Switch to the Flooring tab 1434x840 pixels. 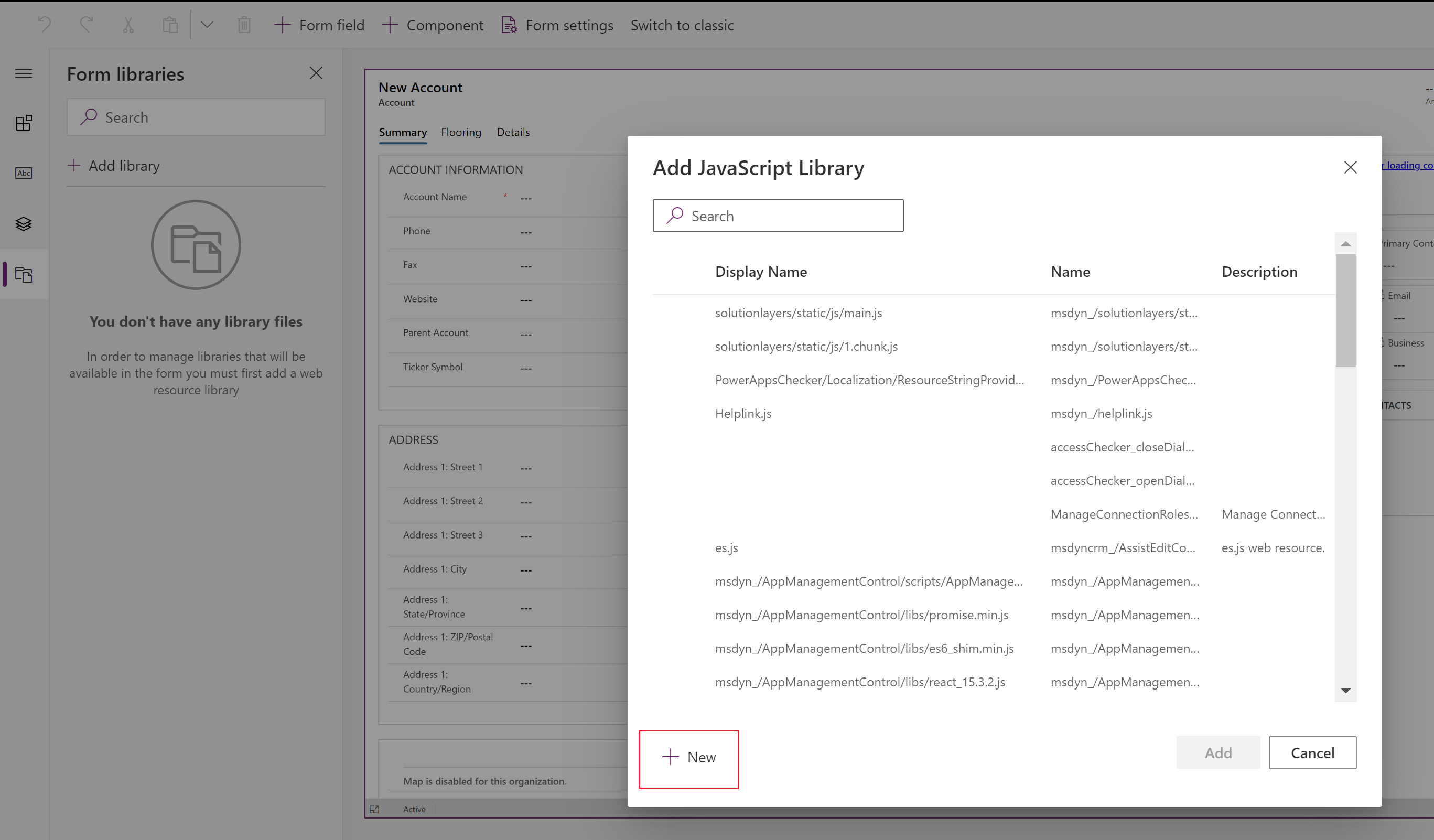(x=461, y=132)
